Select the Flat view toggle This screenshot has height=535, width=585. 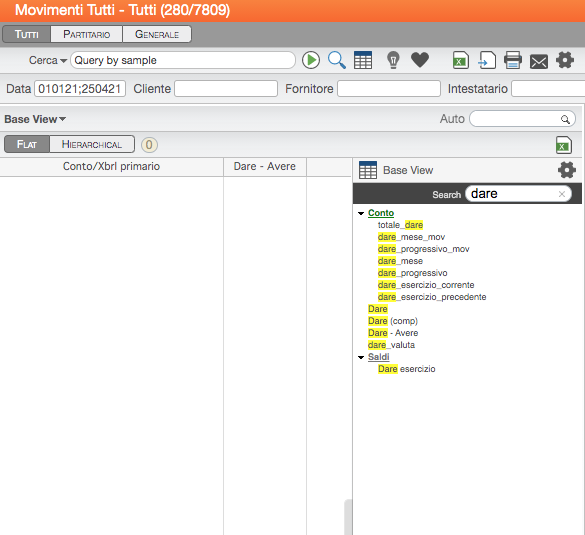tap(27, 144)
